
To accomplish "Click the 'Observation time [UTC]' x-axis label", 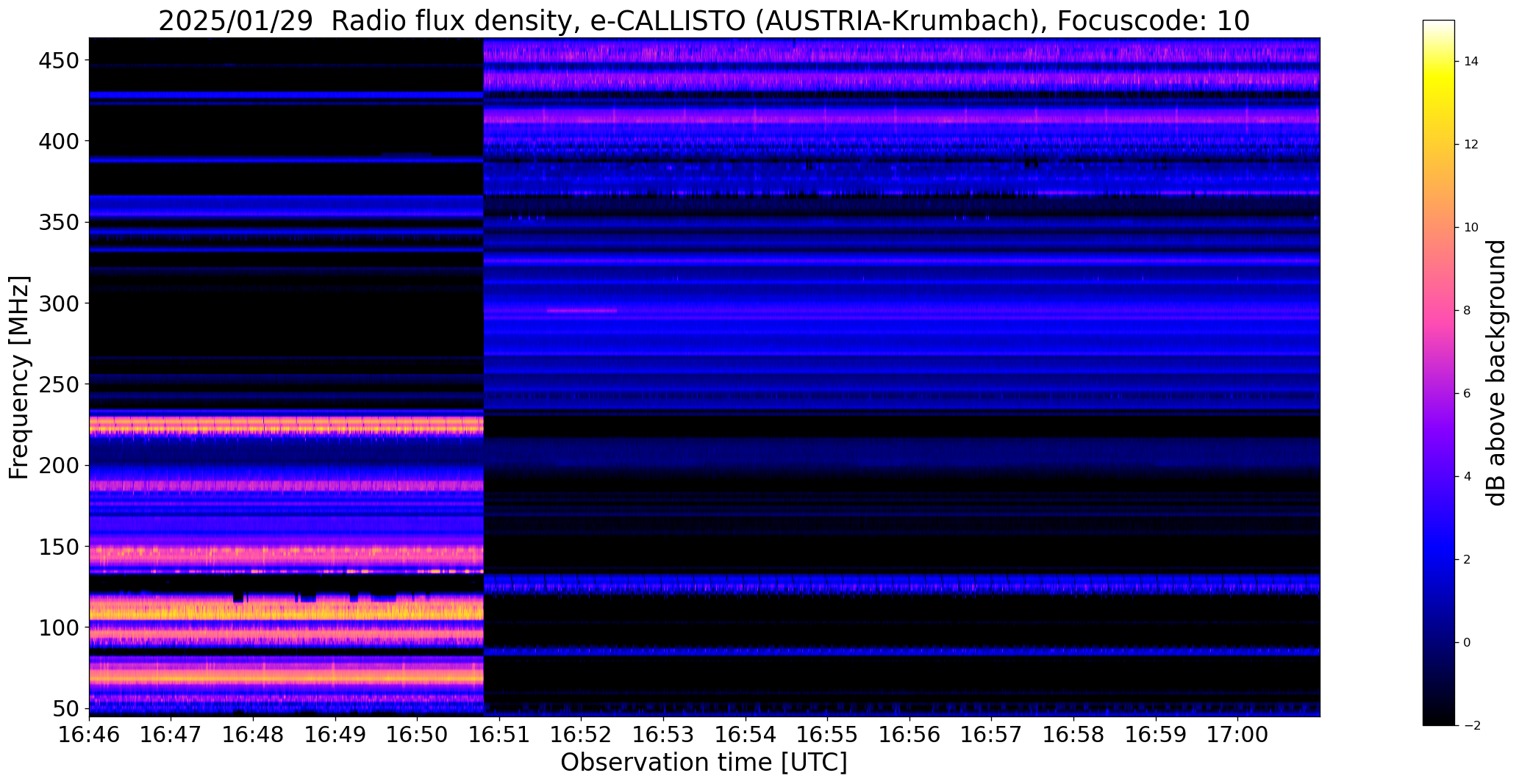I will coord(704,763).
